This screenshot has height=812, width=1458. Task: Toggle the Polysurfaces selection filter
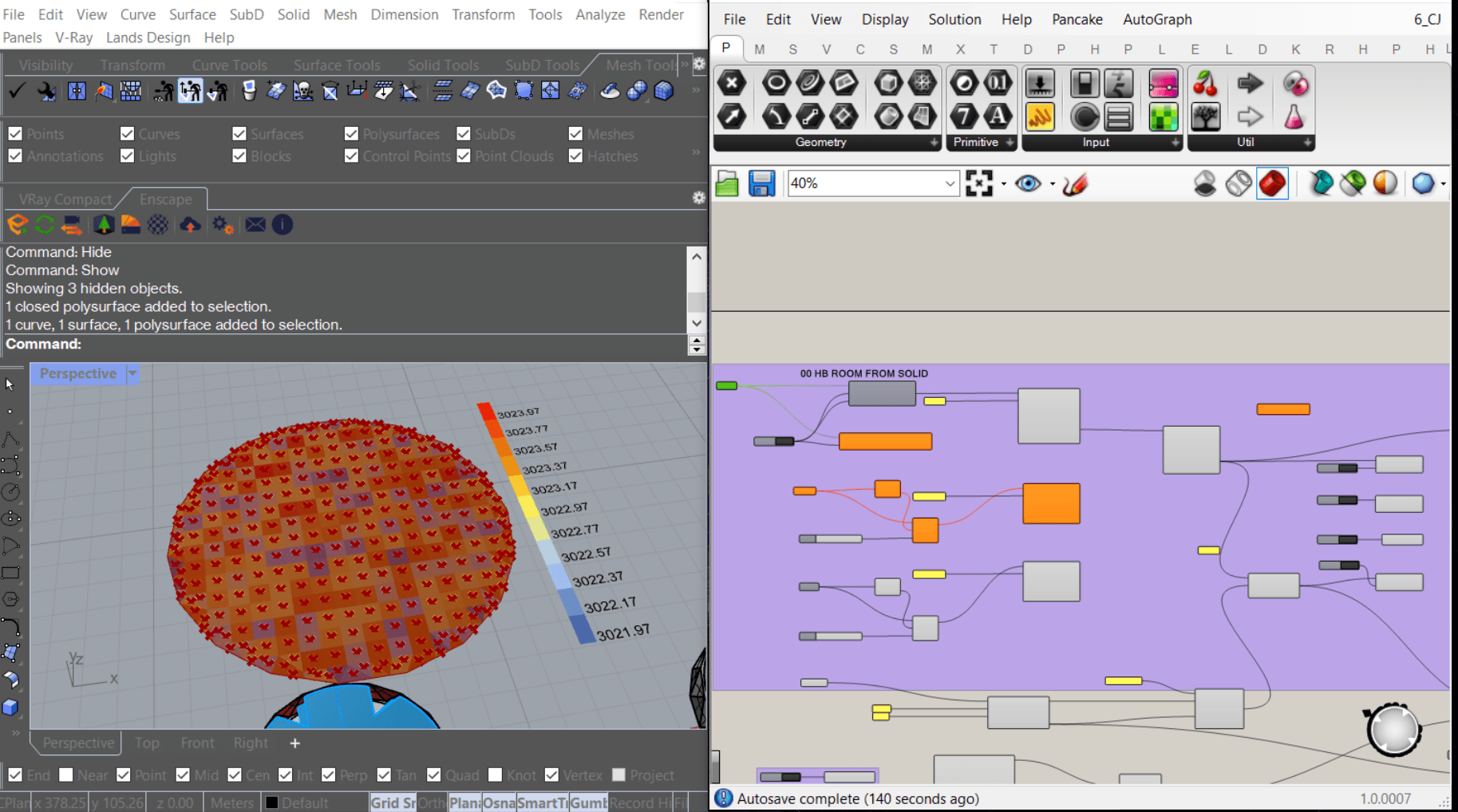(351, 133)
